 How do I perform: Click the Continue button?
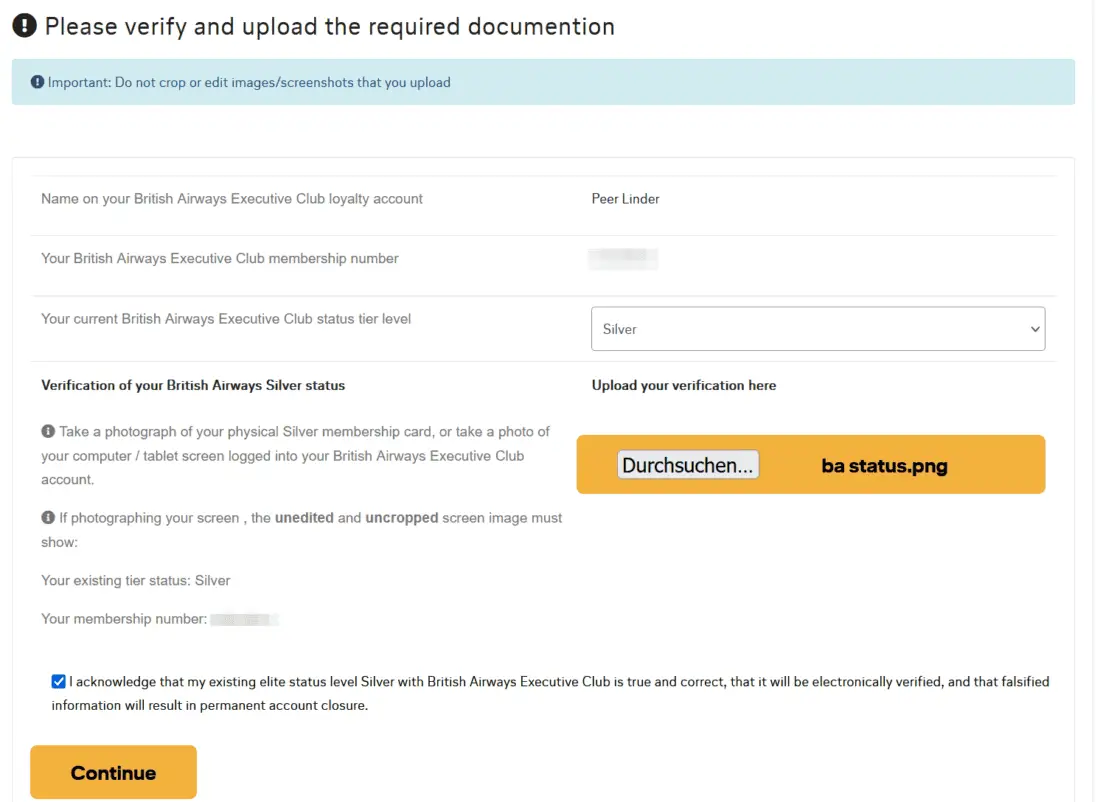113,772
